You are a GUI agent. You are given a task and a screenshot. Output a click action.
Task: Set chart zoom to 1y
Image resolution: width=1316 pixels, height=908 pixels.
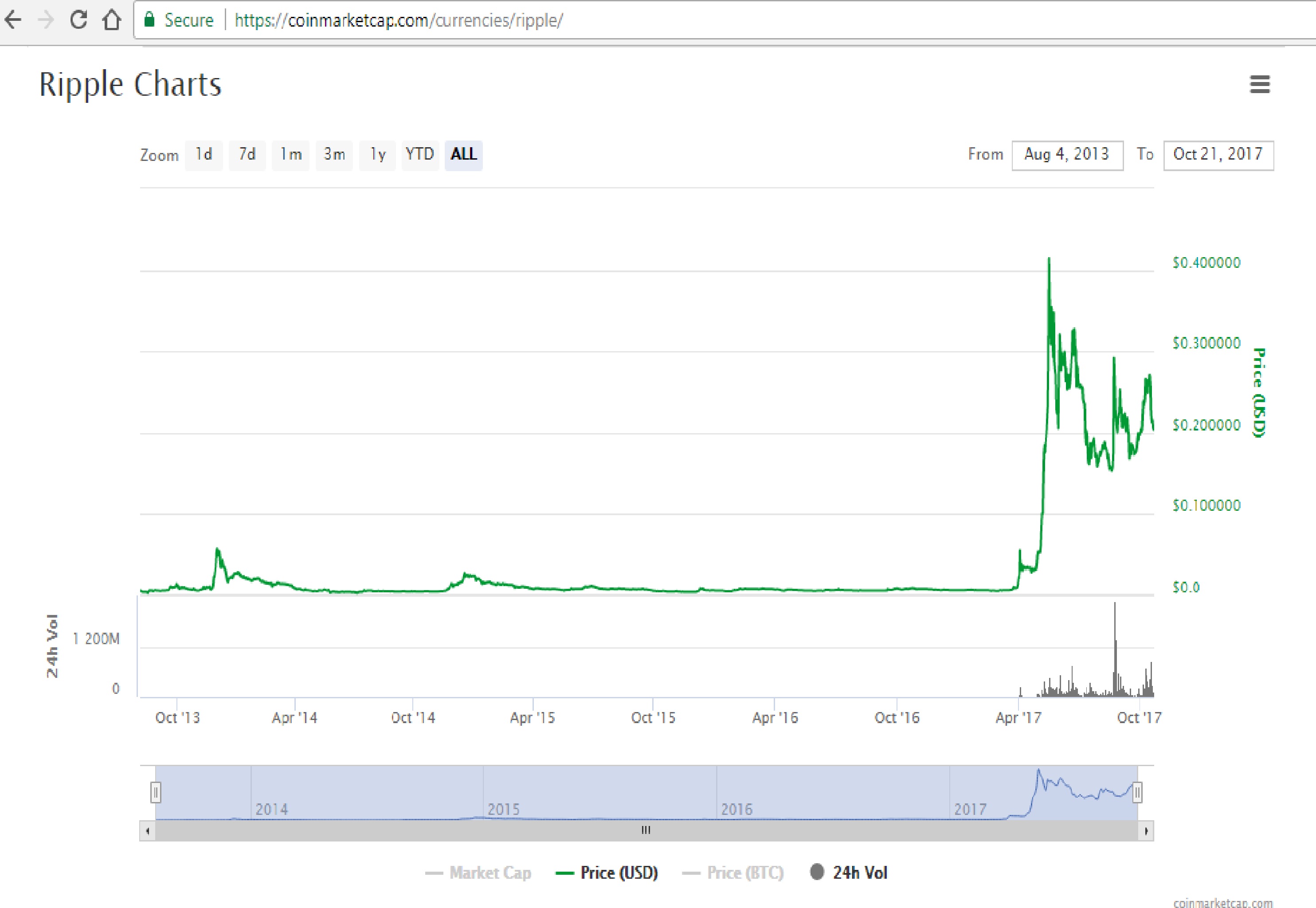[378, 155]
